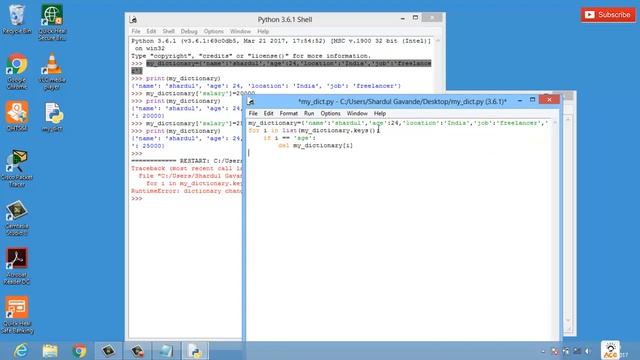Open Cisco Packet Tracer desktop shortcut
The width and height of the screenshot is (640, 360).
point(17,169)
